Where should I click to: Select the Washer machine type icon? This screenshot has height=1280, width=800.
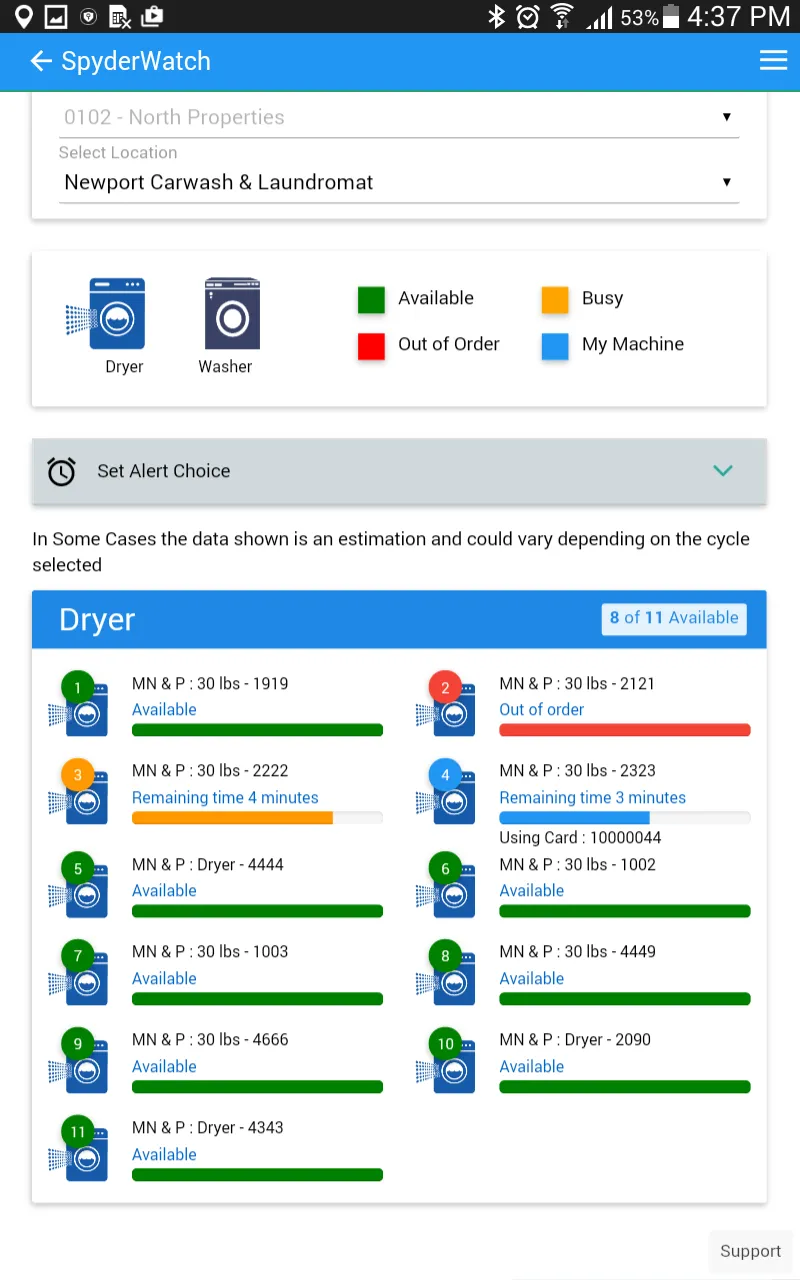(x=232, y=314)
